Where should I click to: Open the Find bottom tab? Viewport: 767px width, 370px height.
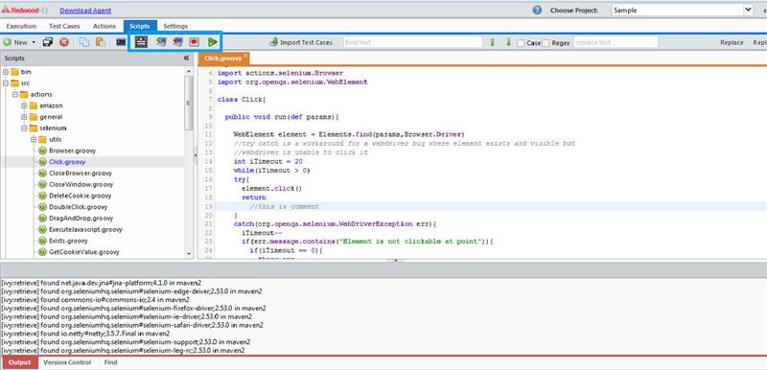(x=111, y=363)
